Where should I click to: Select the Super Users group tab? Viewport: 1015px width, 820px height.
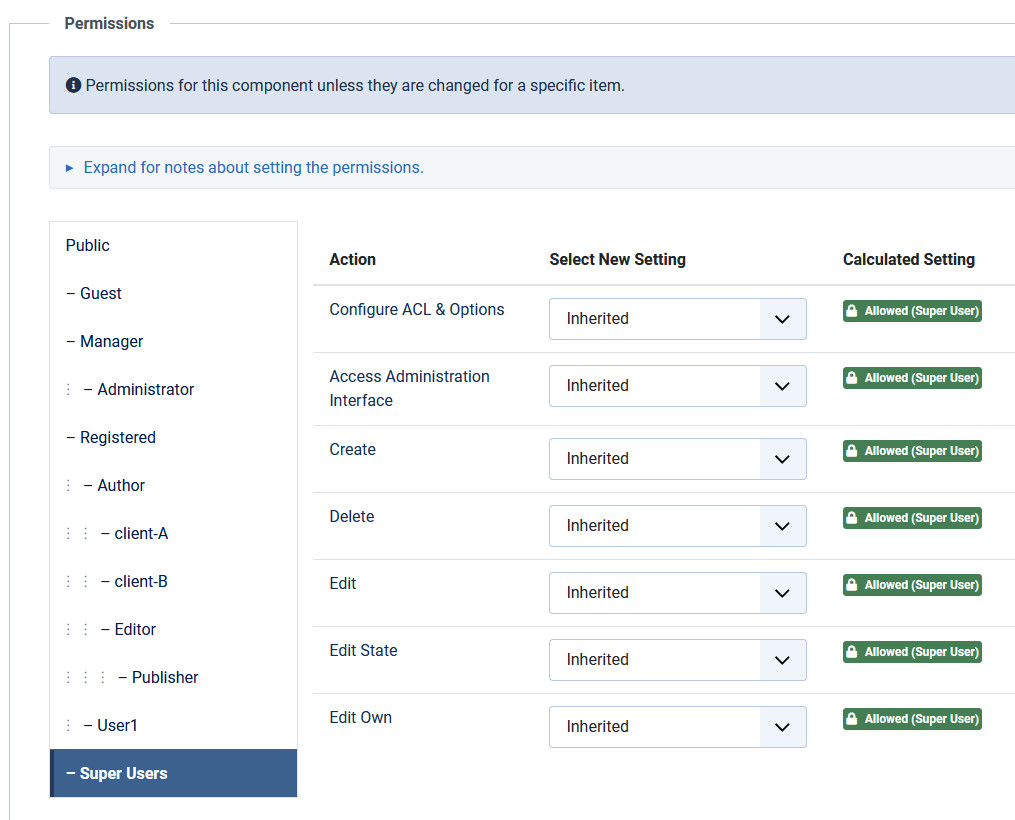pyautogui.click(x=123, y=774)
